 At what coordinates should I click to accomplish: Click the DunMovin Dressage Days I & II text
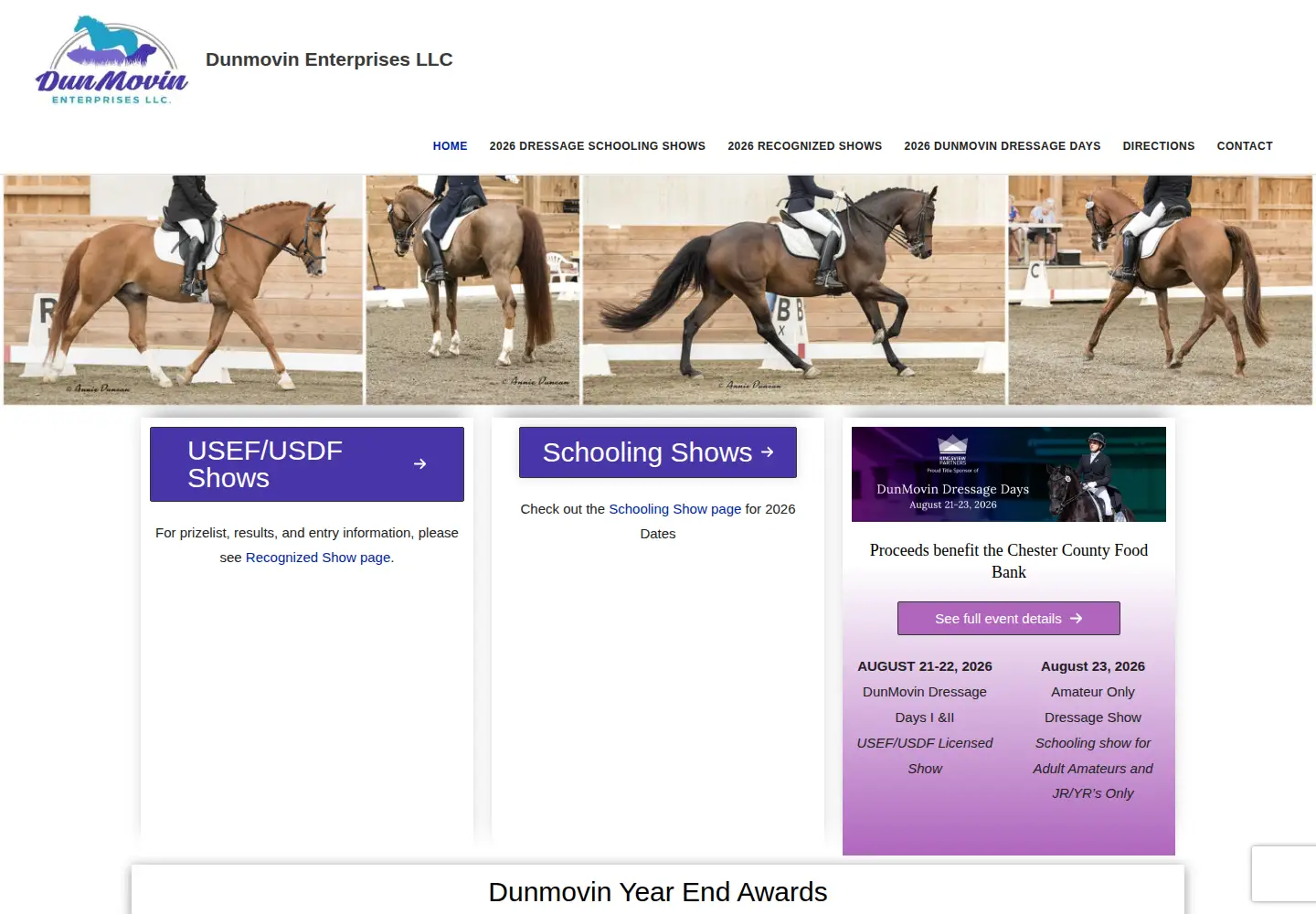[x=925, y=705]
